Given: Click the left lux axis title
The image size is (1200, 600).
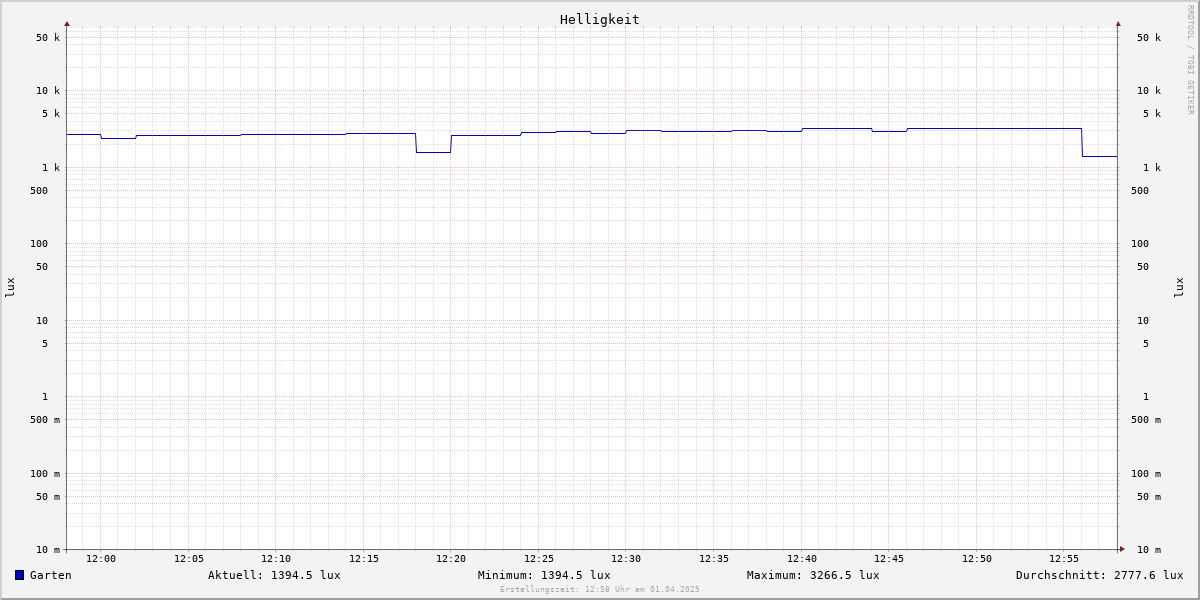Looking at the screenshot, I should 10,288.
